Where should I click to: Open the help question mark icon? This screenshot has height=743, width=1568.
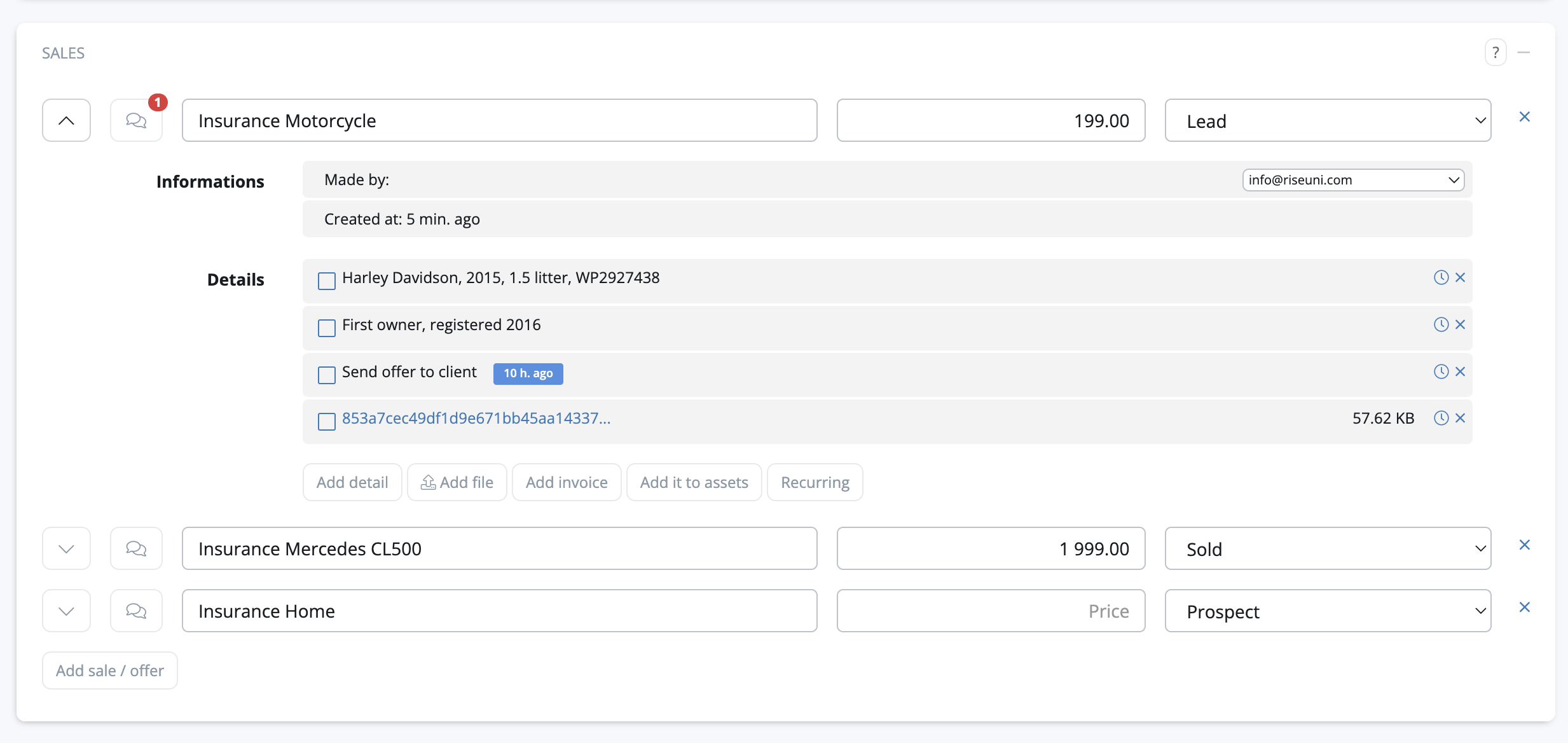tap(1496, 53)
